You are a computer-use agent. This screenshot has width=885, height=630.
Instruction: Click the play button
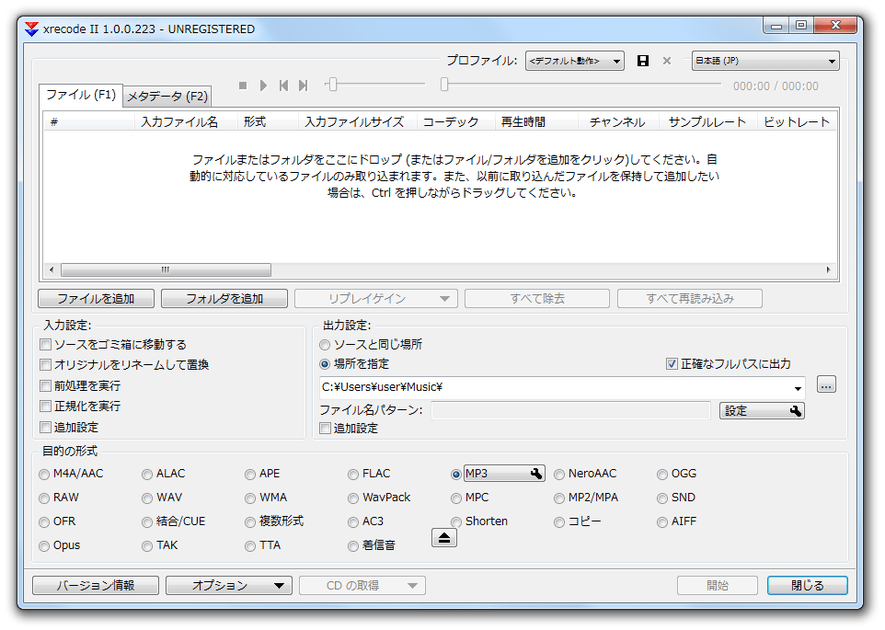[264, 85]
